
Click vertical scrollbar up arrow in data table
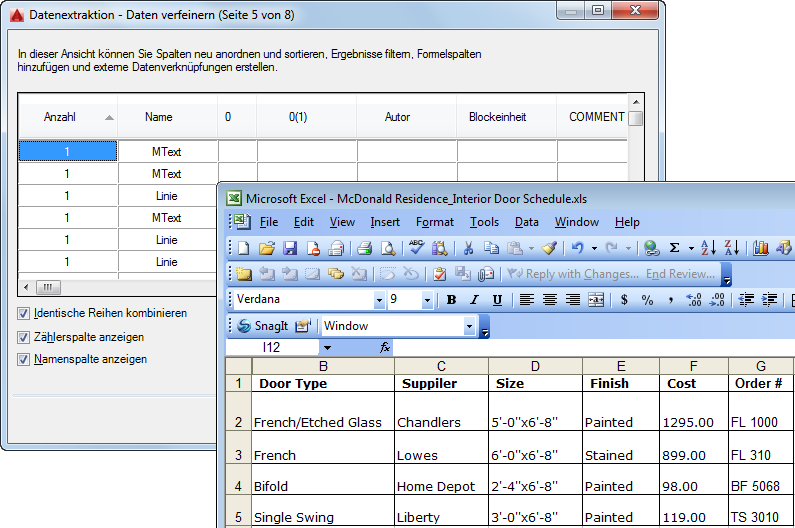[x=636, y=102]
